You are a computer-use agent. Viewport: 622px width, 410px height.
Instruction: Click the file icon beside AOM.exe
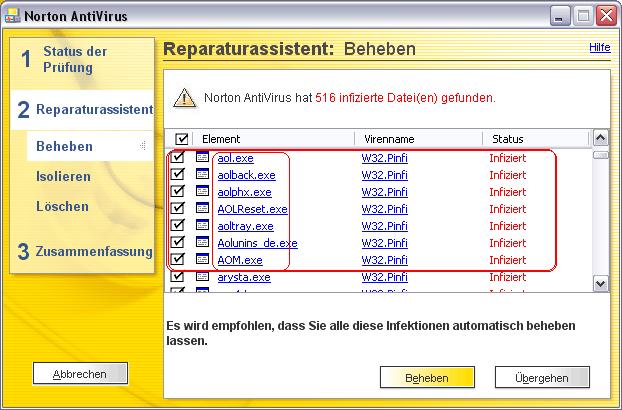(203, 260)
